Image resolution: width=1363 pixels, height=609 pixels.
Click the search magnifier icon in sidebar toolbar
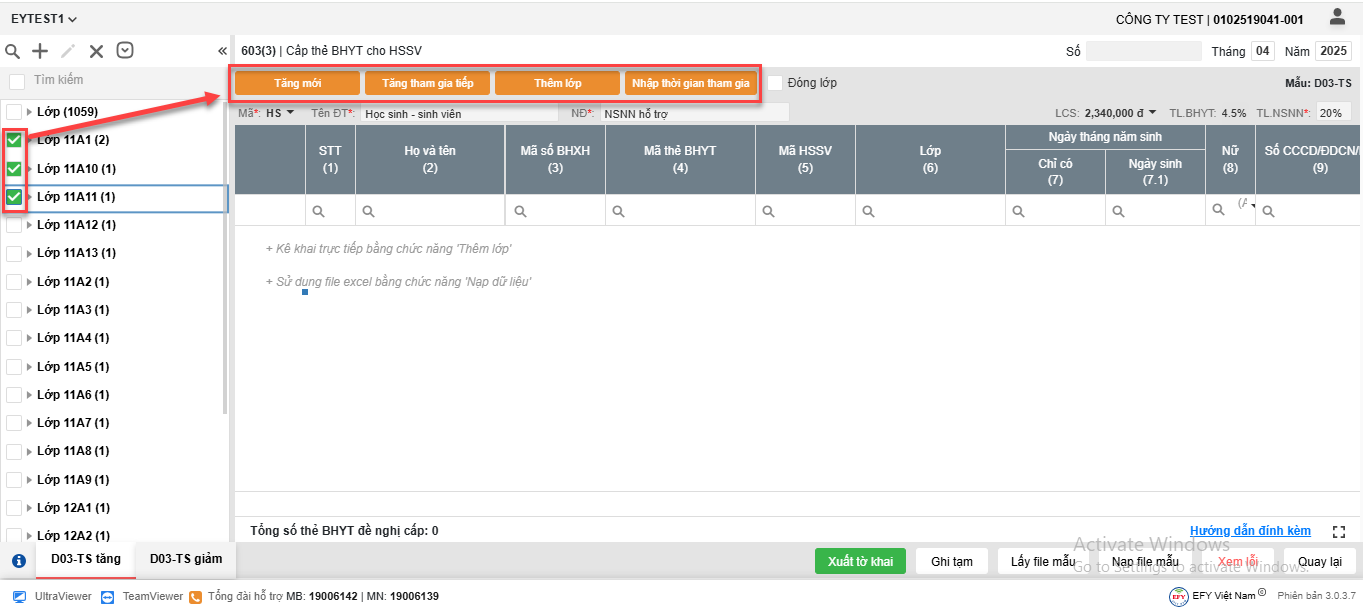(13, 51)
